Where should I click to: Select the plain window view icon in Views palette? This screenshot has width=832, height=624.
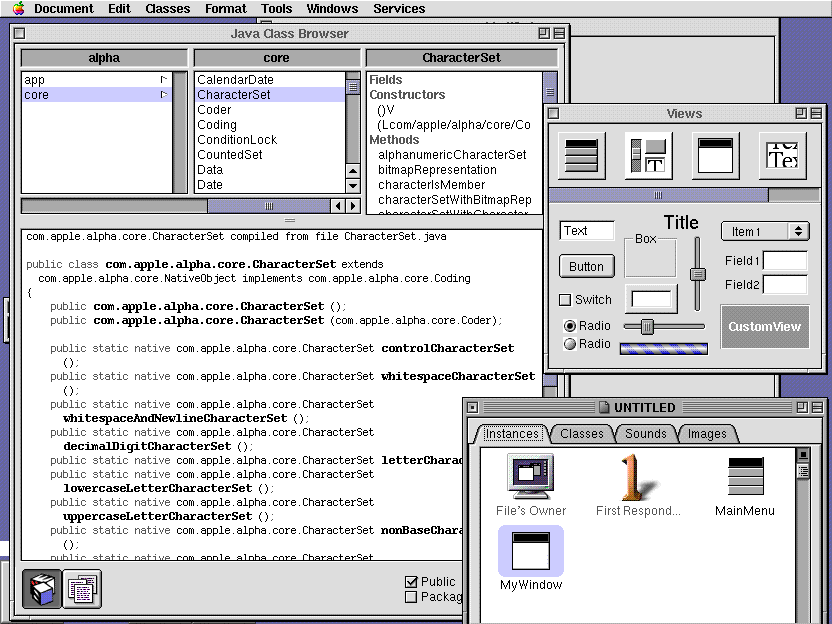tap(716, 156)
